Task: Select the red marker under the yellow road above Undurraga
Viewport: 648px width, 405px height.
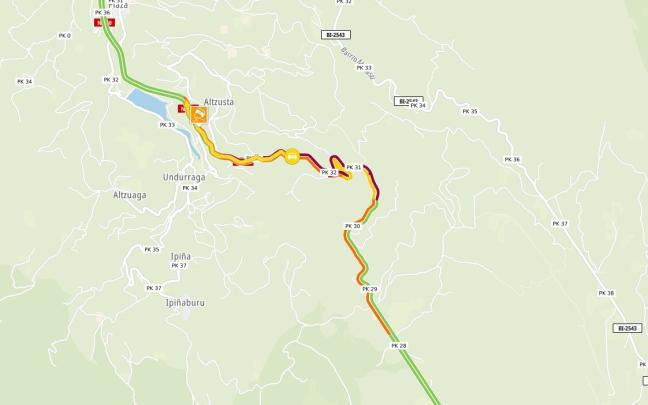Action: click(243, 163)
